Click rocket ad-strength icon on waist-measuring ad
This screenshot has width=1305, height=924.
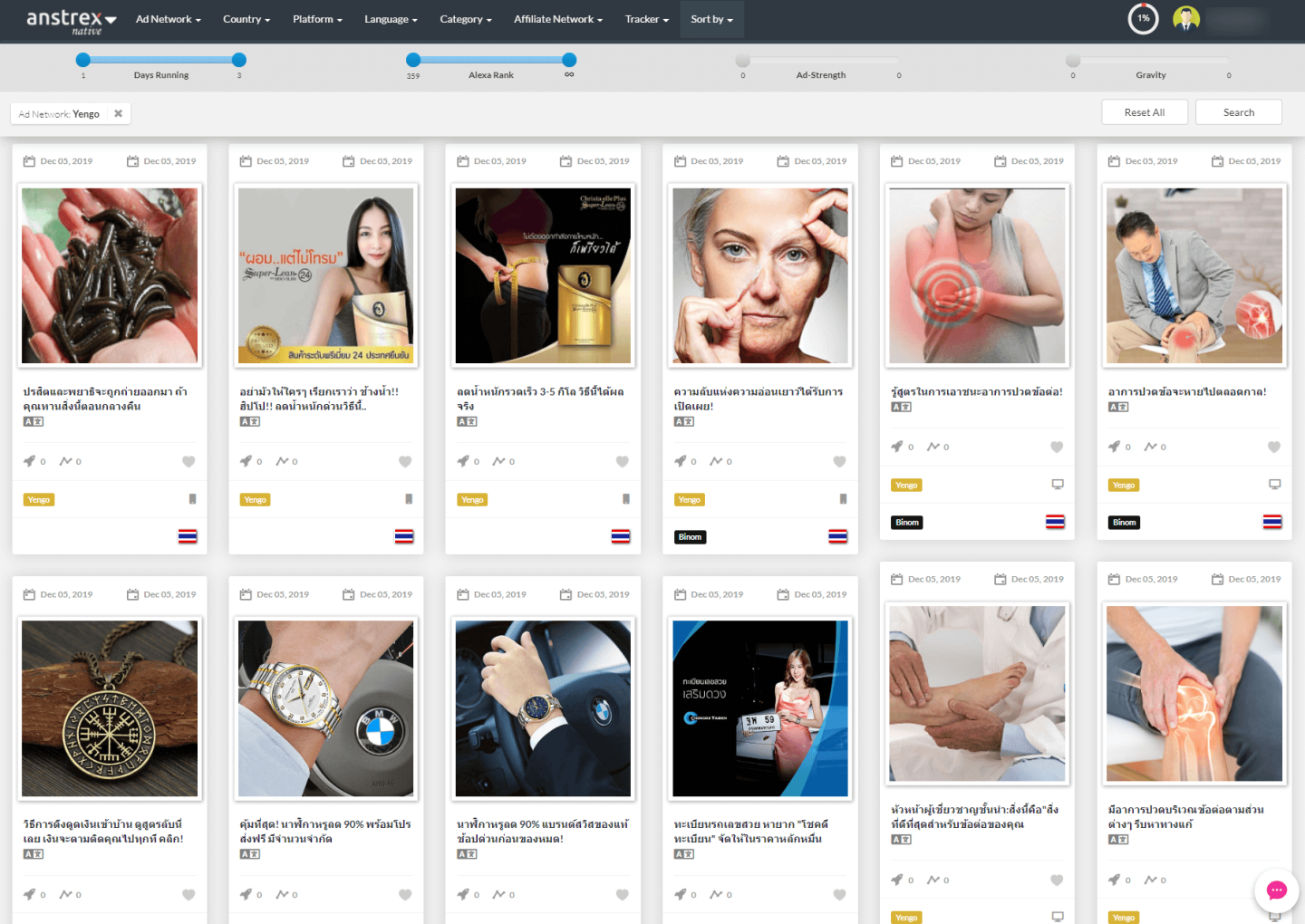click(463, 462)
